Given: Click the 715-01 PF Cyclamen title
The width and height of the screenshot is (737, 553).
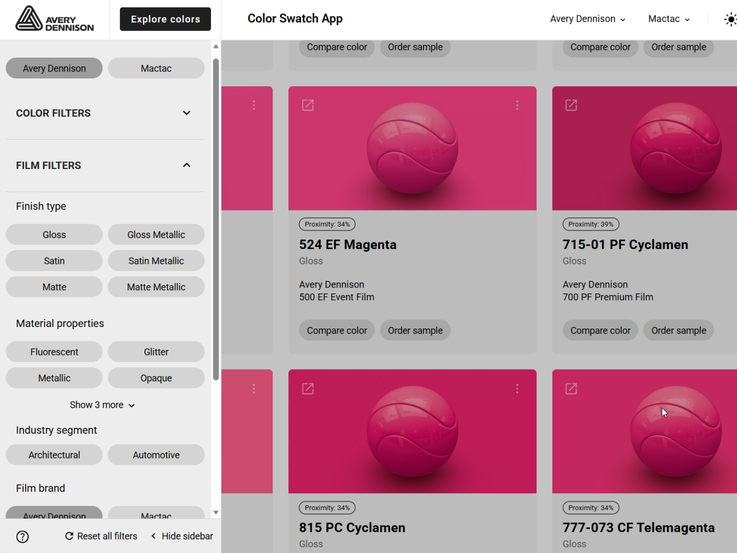Looking at the screenshot, I should point(625,245).
